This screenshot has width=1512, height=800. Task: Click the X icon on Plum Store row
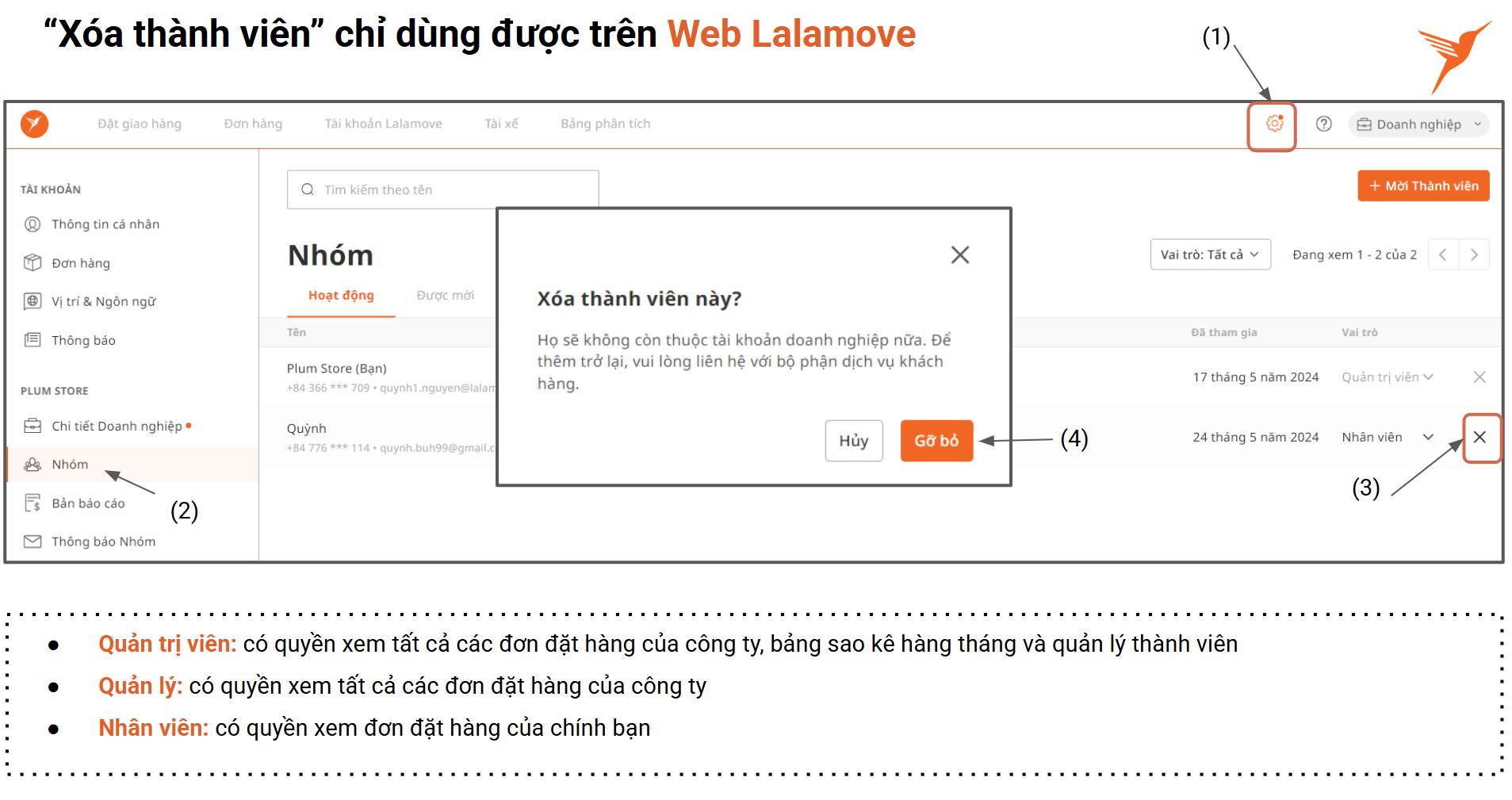(1479, 377)
